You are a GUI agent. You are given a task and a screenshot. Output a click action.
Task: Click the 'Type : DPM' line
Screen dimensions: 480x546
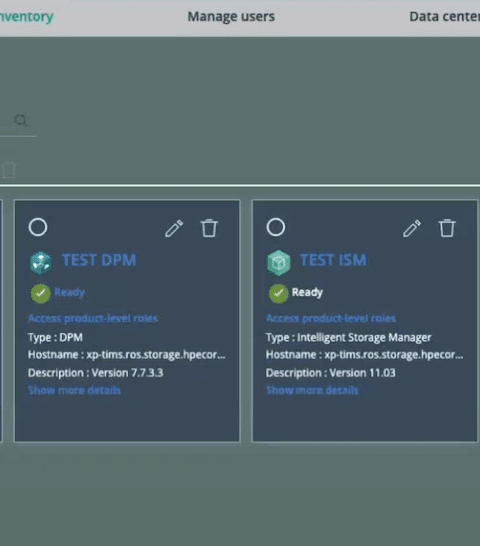tap(55, 337)
